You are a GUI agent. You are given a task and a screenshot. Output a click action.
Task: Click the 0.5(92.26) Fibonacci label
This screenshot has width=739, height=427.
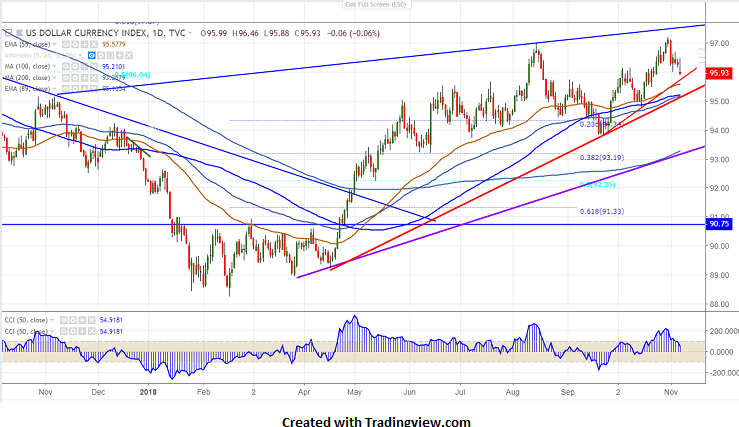pos(597,184)
